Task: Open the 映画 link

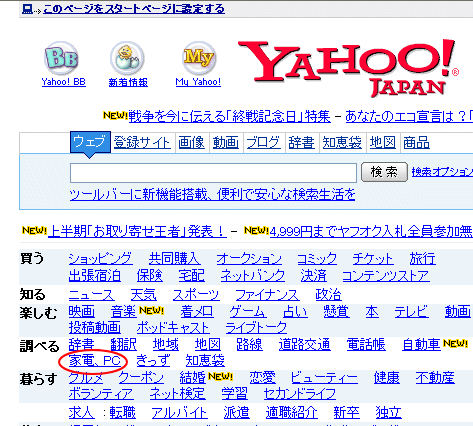Action: (82, 312)
